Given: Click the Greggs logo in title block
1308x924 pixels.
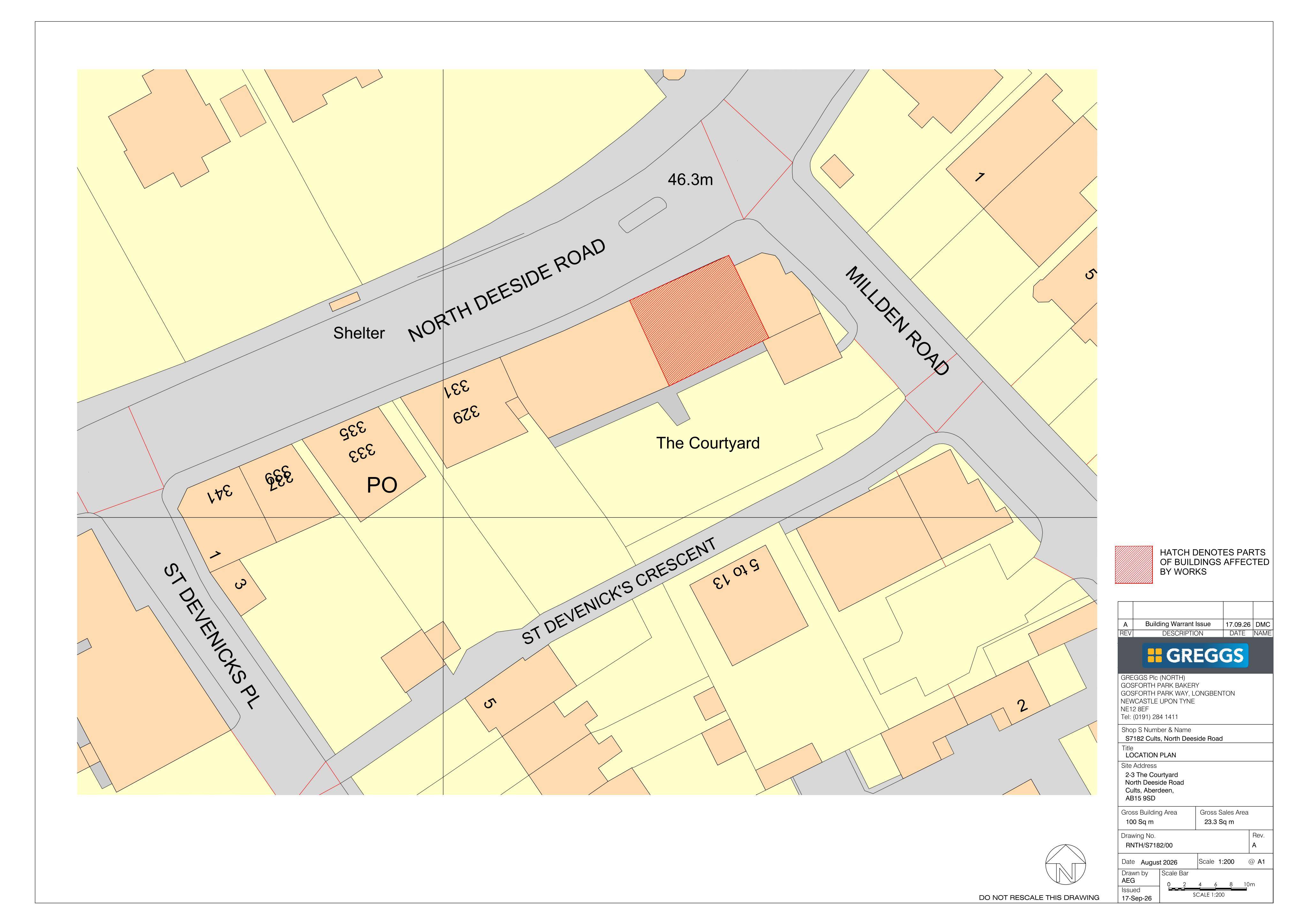Looking at the screenshot, I should coord(1195,656).
